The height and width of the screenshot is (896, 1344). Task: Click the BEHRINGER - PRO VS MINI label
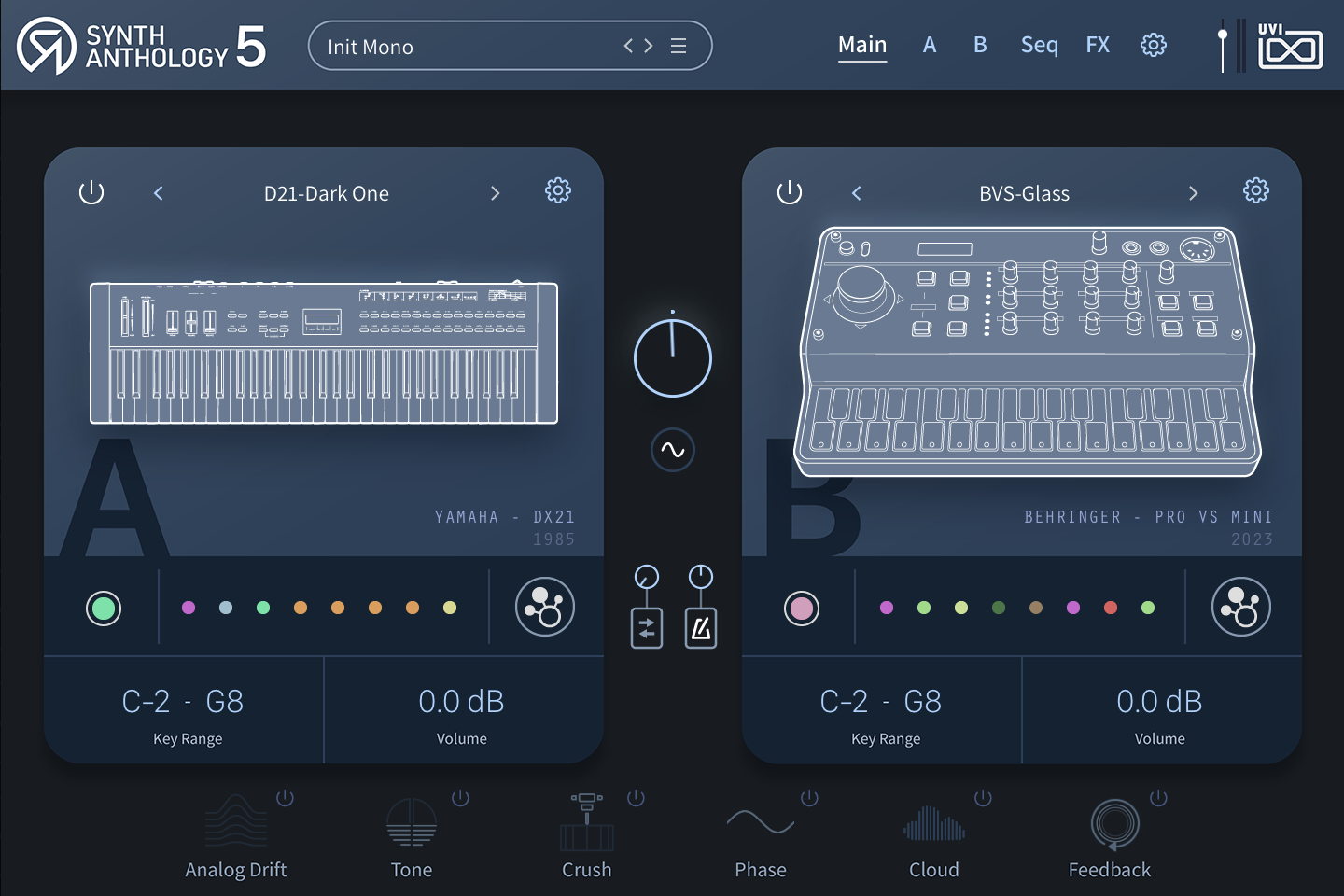click(x=1149, y=517)
